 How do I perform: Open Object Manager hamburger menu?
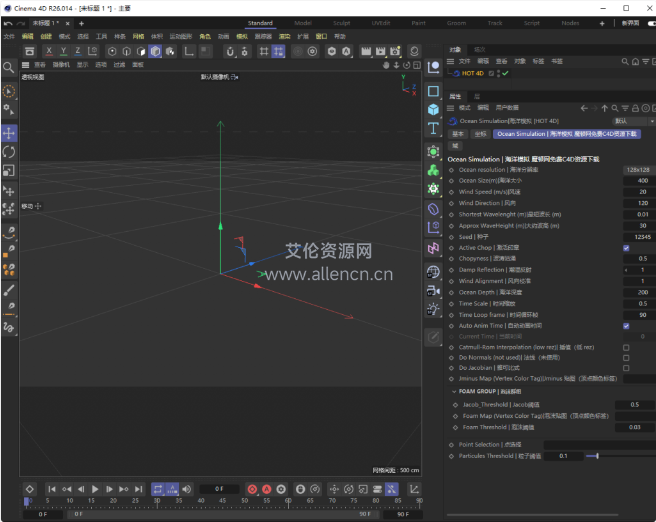[x=451, y=61]
